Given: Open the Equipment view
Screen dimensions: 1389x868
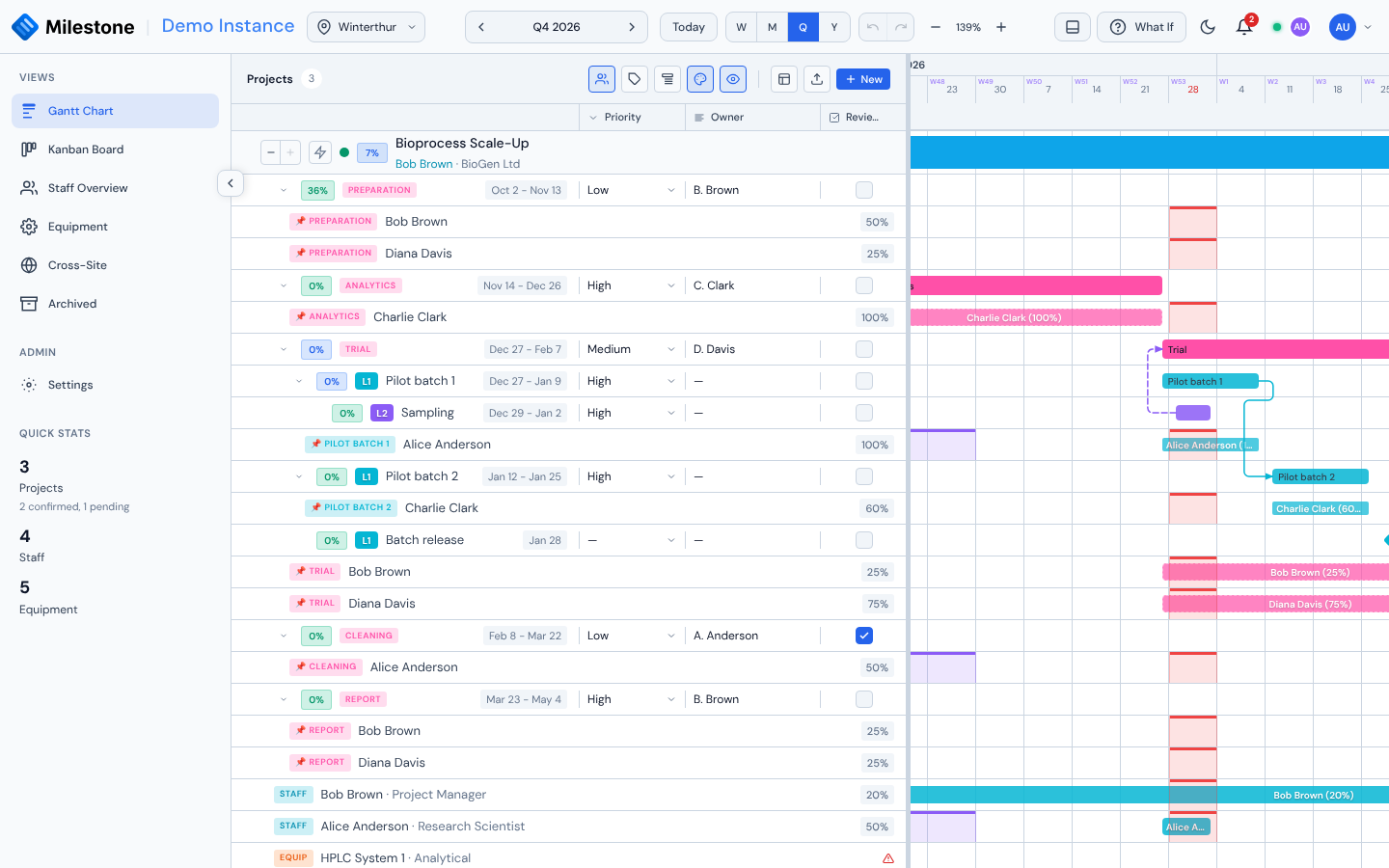Looking at the screenshot, I should click(116, 227).
